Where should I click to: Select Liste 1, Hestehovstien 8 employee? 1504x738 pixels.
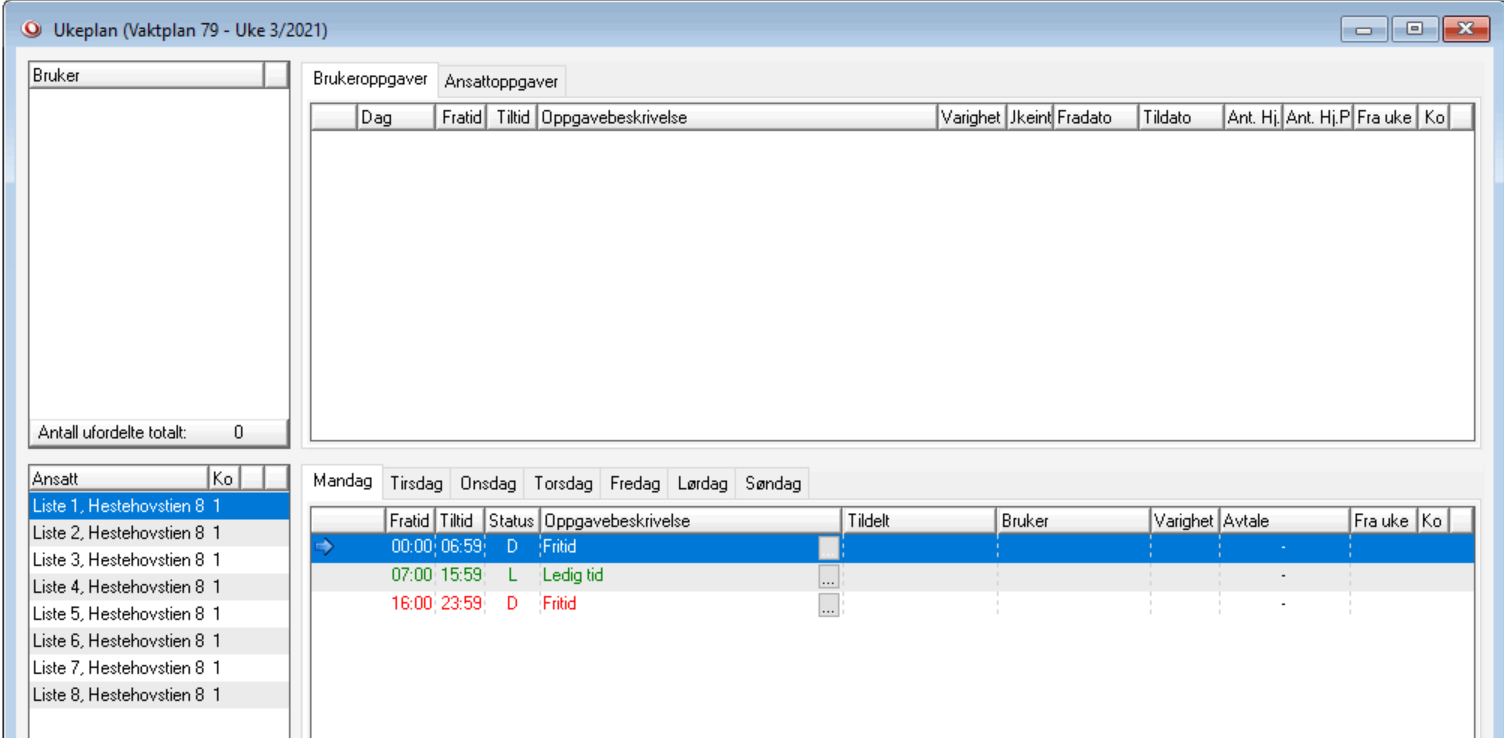pyautogui.click(x=159, y=506)
